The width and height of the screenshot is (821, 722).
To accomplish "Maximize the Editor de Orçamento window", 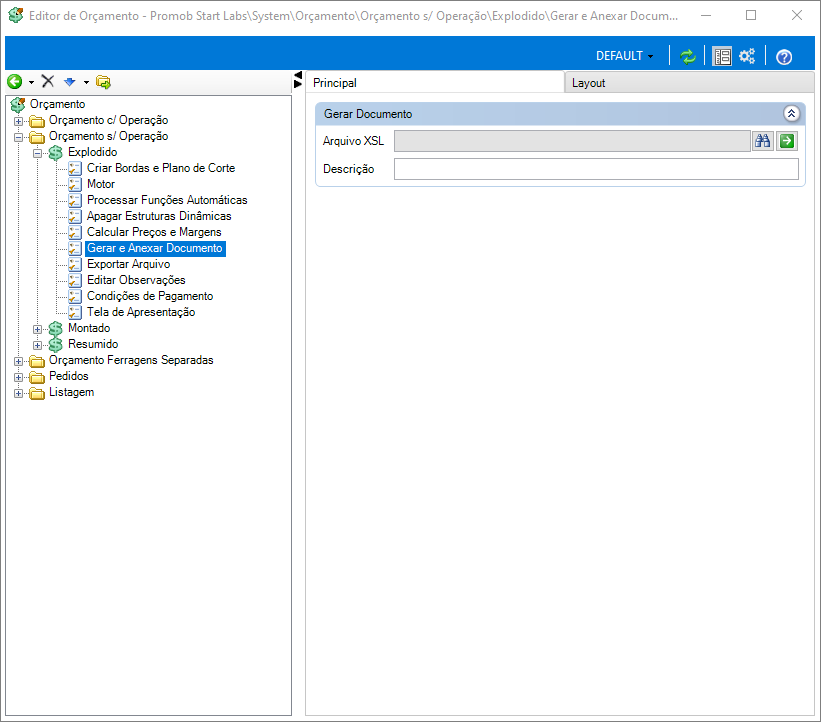I will [751, 16].
